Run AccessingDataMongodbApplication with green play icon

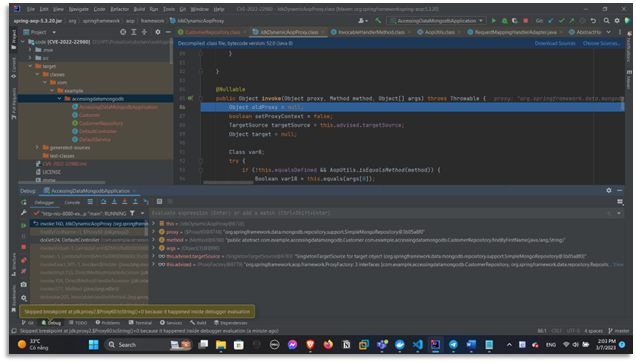click(494, 21)
